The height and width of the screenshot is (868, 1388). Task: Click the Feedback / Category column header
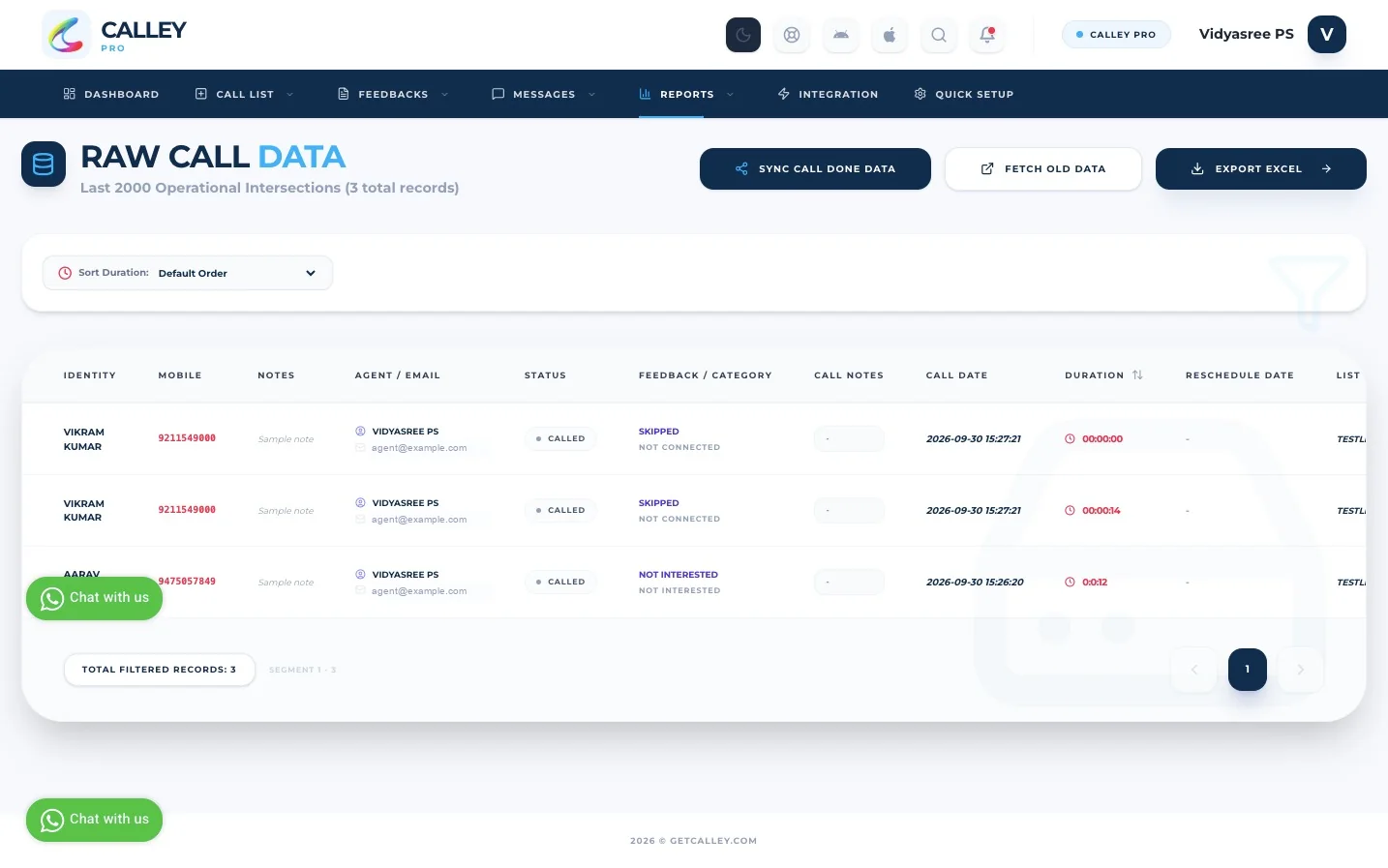click(x=706, y=375)
